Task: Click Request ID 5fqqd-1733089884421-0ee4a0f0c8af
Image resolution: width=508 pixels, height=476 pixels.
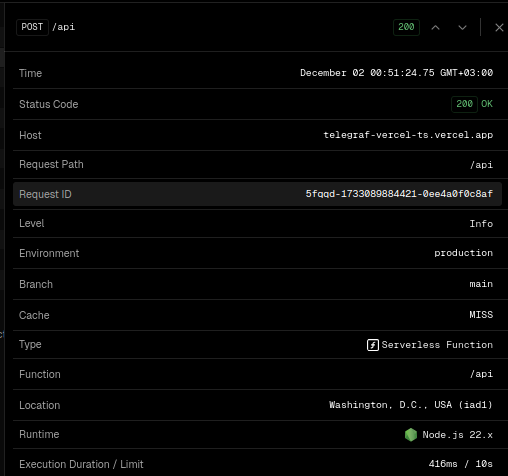Action: point(399,194)
